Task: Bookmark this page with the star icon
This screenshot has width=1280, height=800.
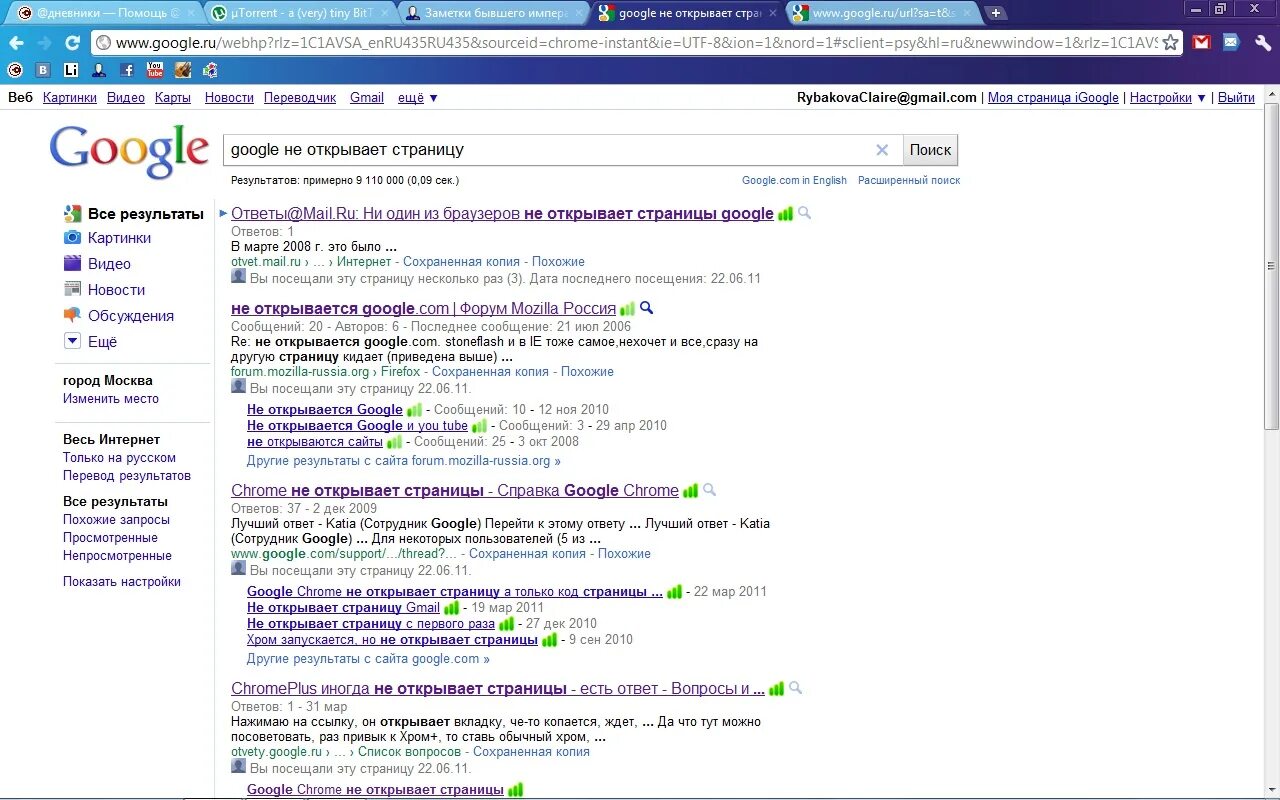Action: (x=1170, y=43)
